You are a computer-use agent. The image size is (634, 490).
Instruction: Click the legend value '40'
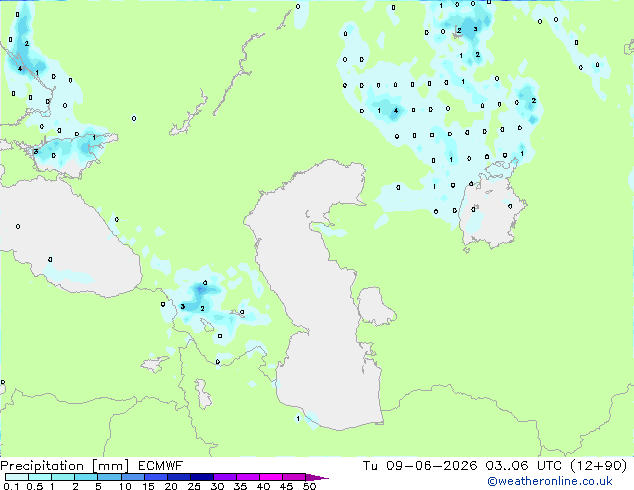pos(263,486)
